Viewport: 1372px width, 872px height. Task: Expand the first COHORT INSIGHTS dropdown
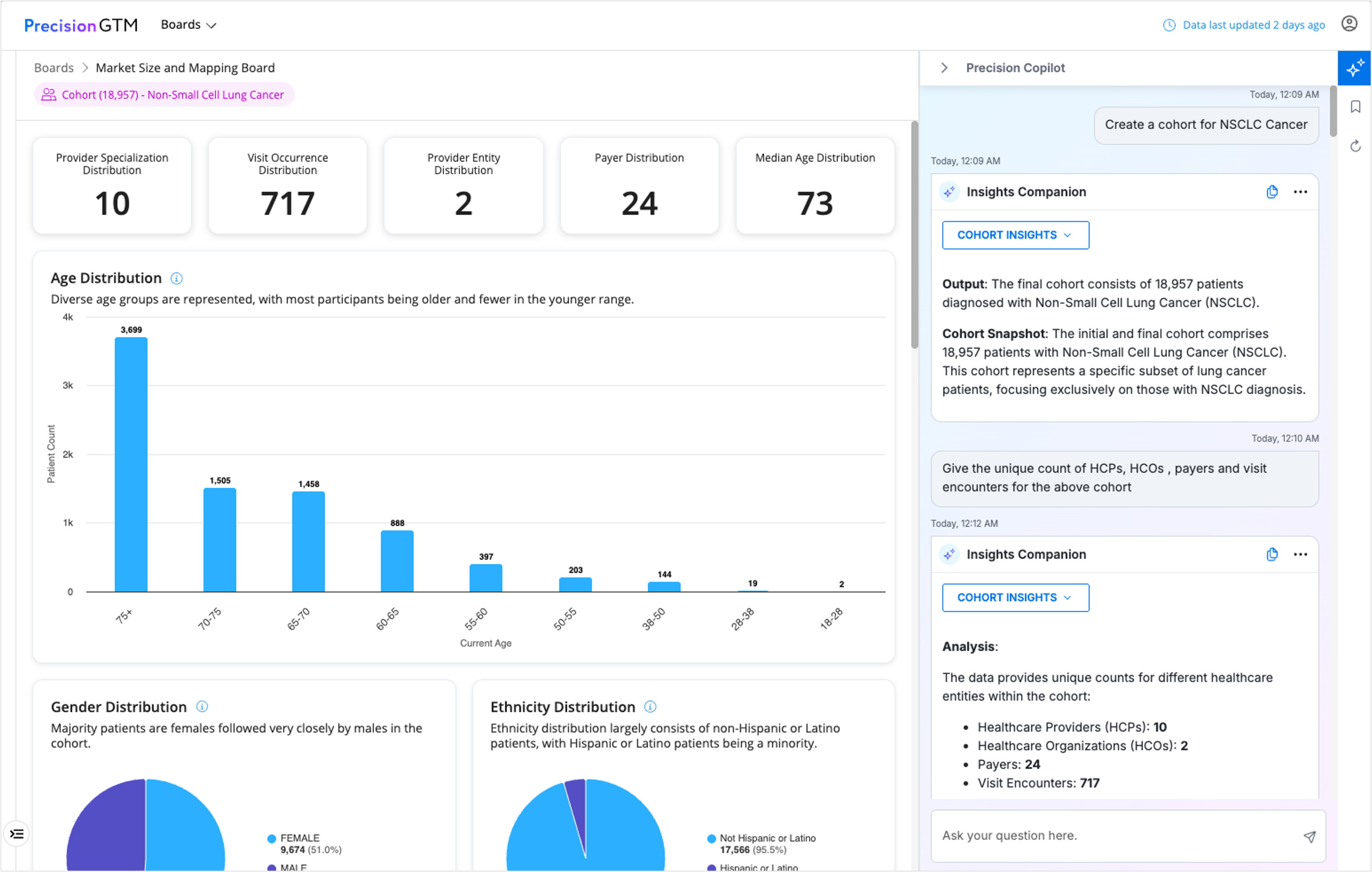[1015, 235]
